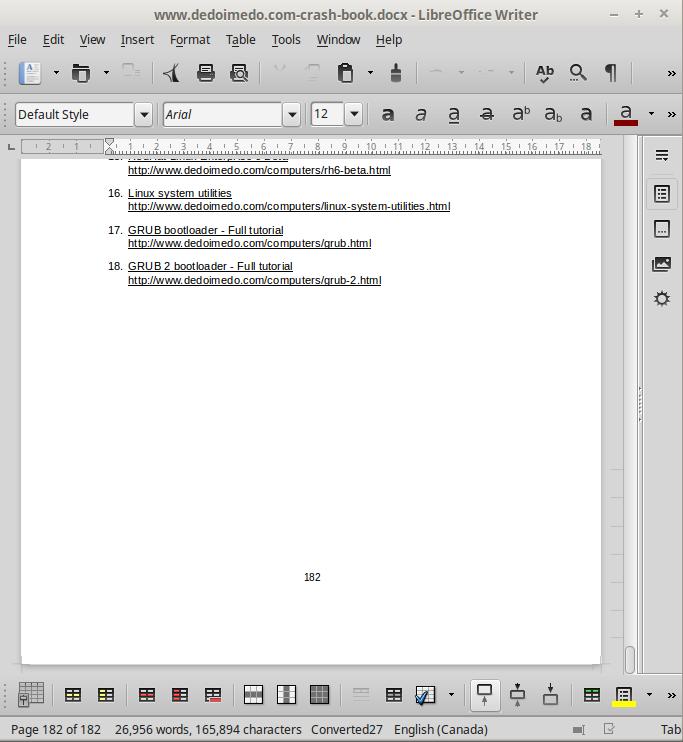This screenshot has height=742, width=683.
Task: Open the font size dropdown arrow
Action: pos(354,115)
